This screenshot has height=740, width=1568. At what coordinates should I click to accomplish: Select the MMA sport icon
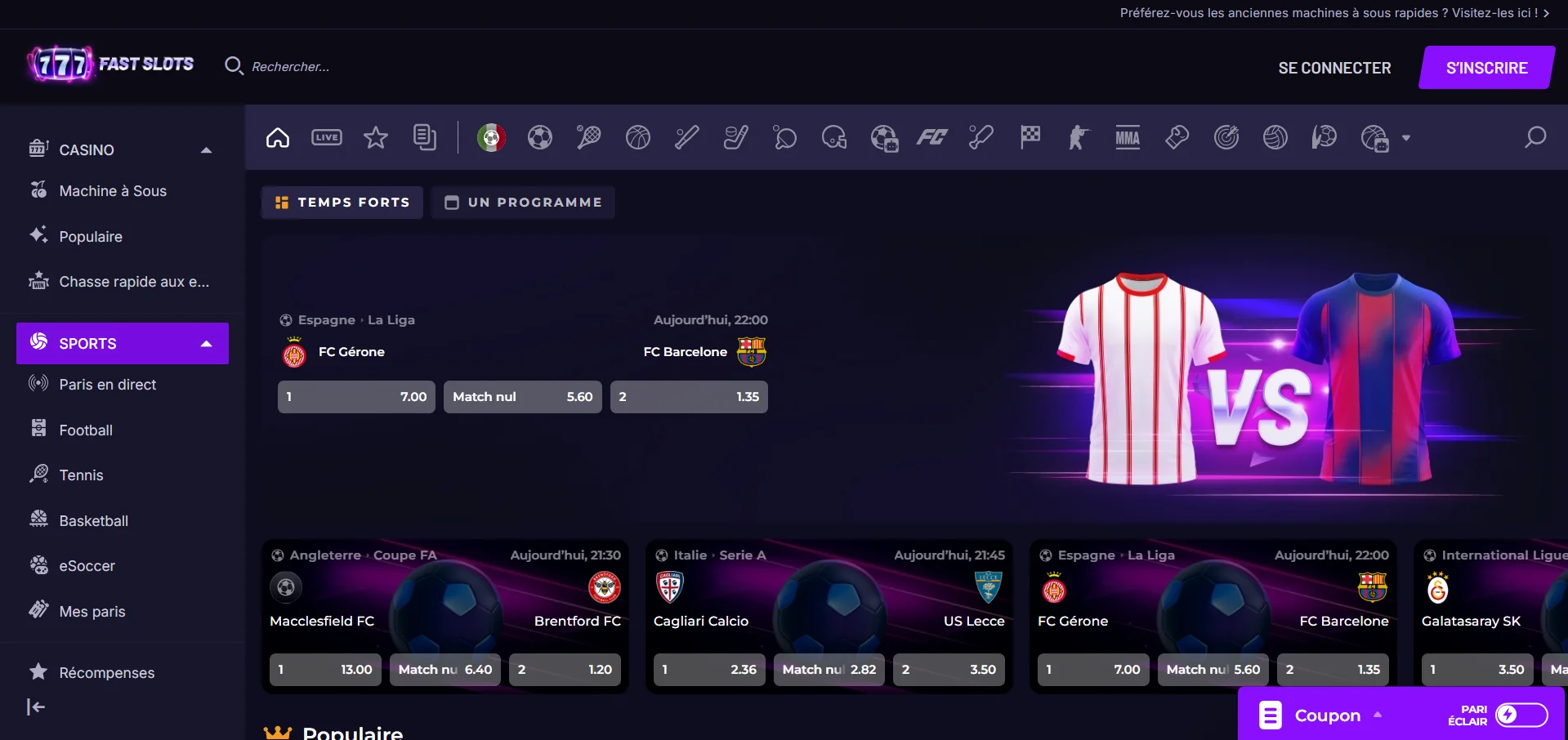point(1128,137)
